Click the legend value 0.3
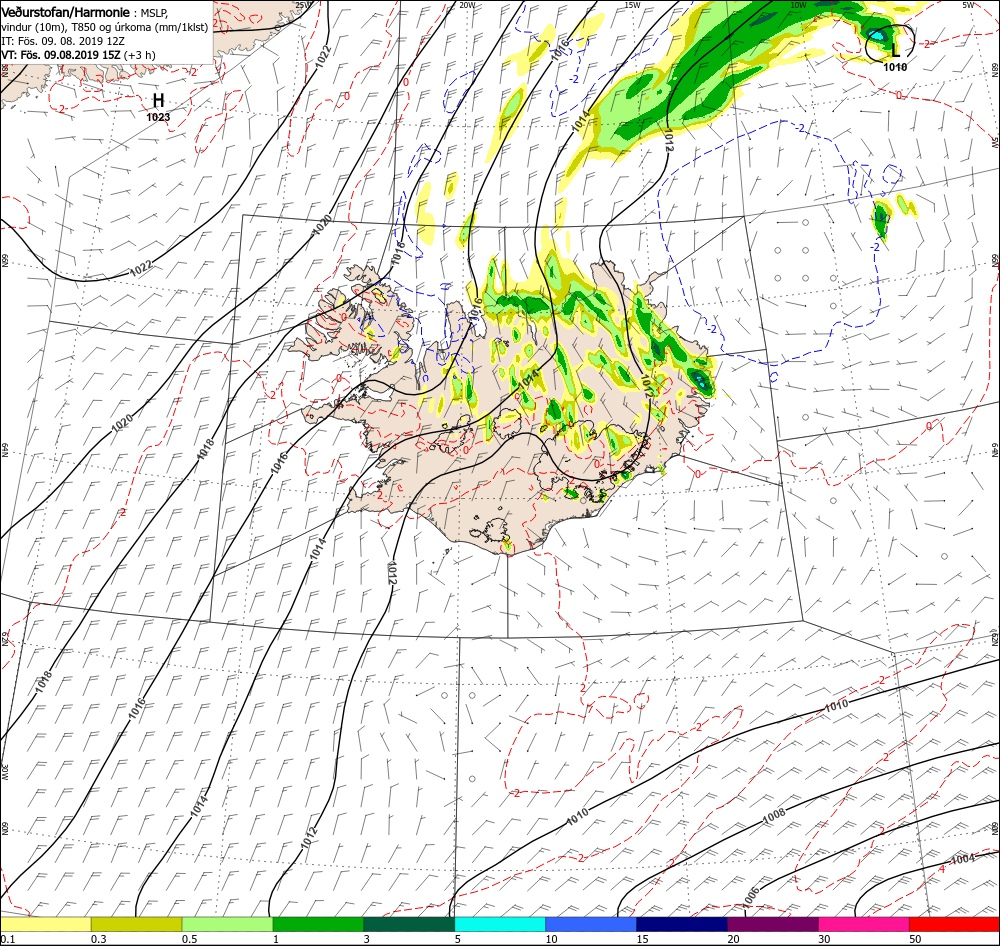This screenshot has height=946, width=1000. pos(99,939)
